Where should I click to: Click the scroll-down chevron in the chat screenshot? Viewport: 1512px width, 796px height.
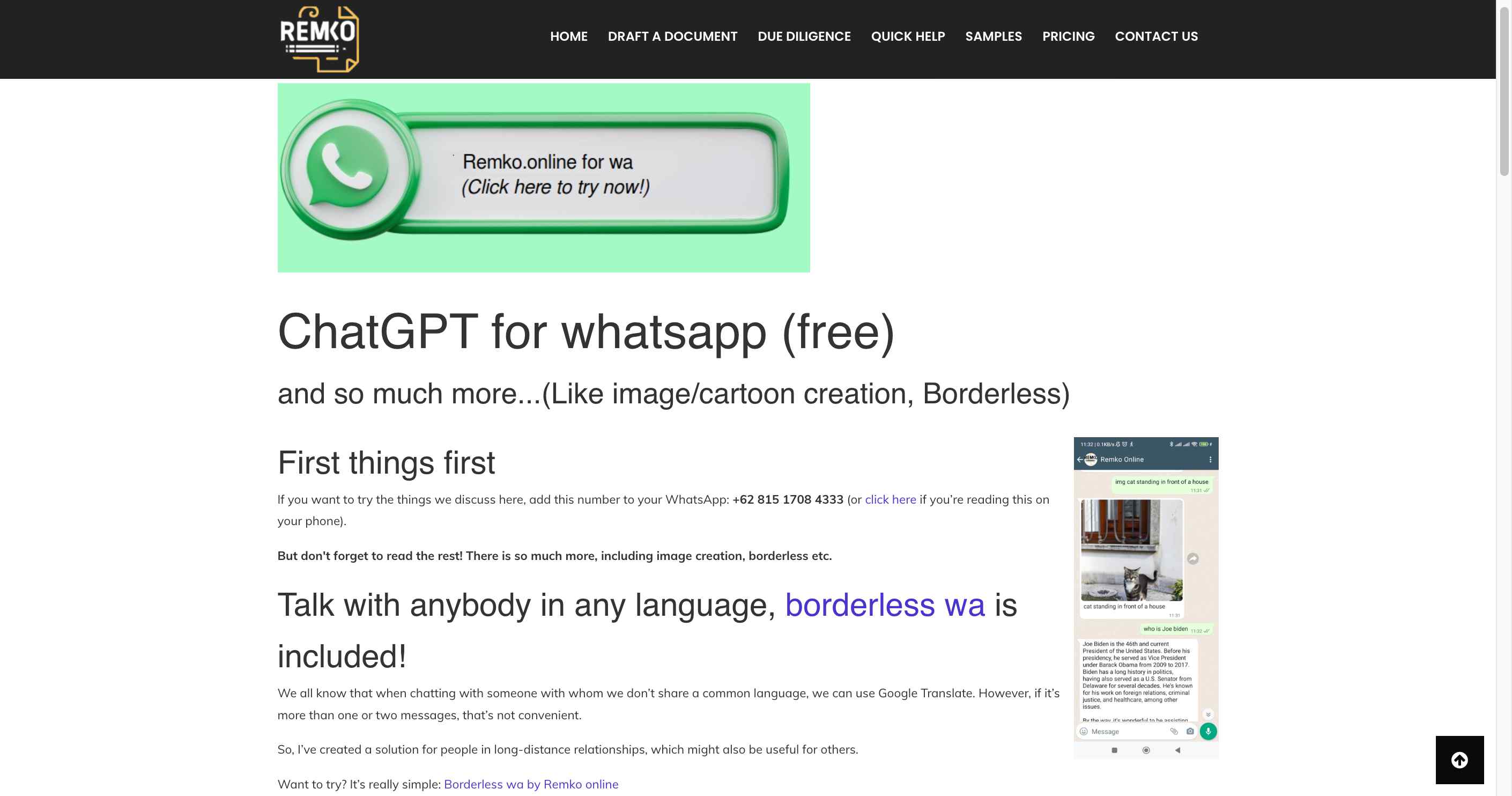pyautogui.click(x=1207, y=714)
